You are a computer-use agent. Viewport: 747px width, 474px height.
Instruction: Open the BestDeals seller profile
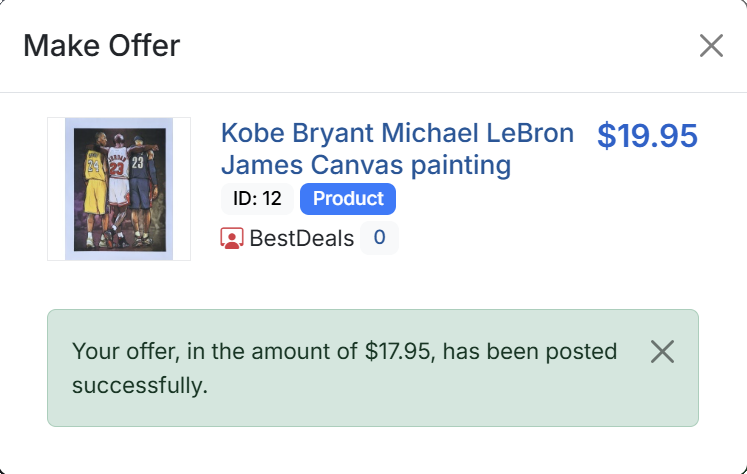click(x=301, y=238)
